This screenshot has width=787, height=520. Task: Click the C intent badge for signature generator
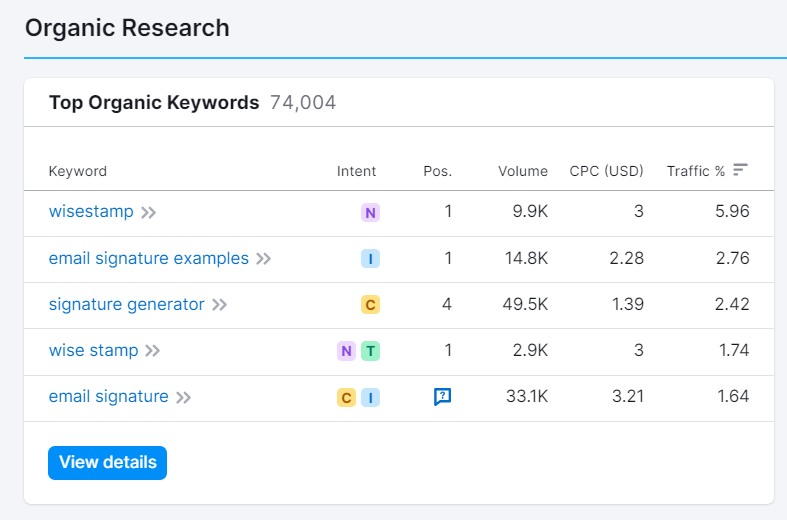[370, 305]
